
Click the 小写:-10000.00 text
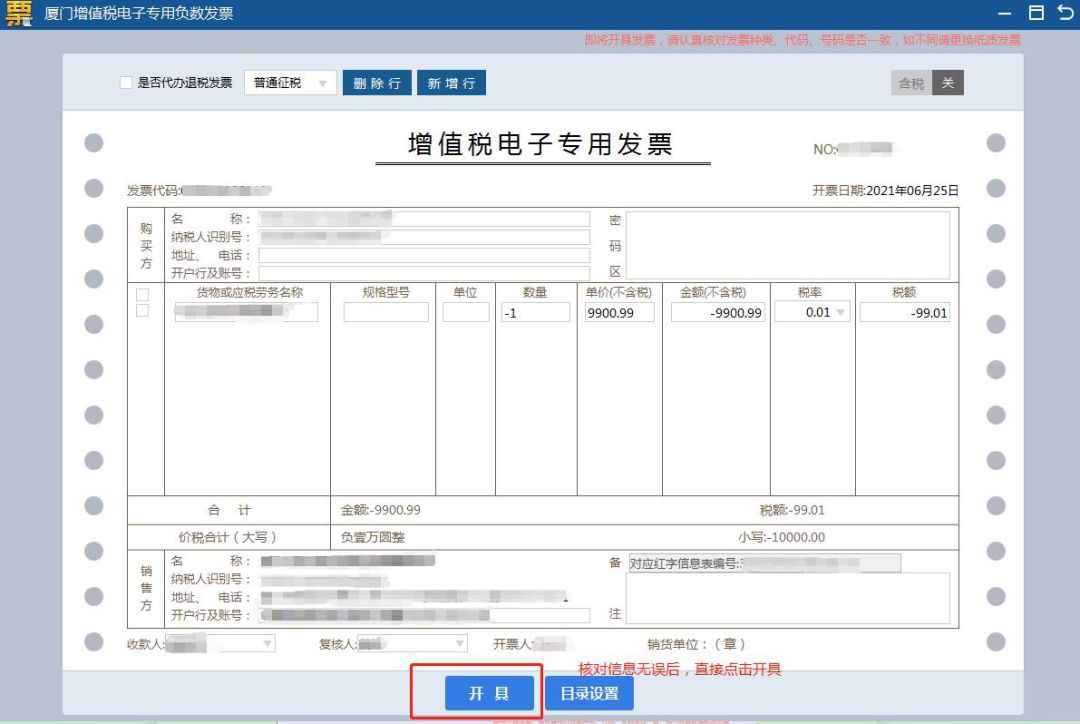pos(781,537)
